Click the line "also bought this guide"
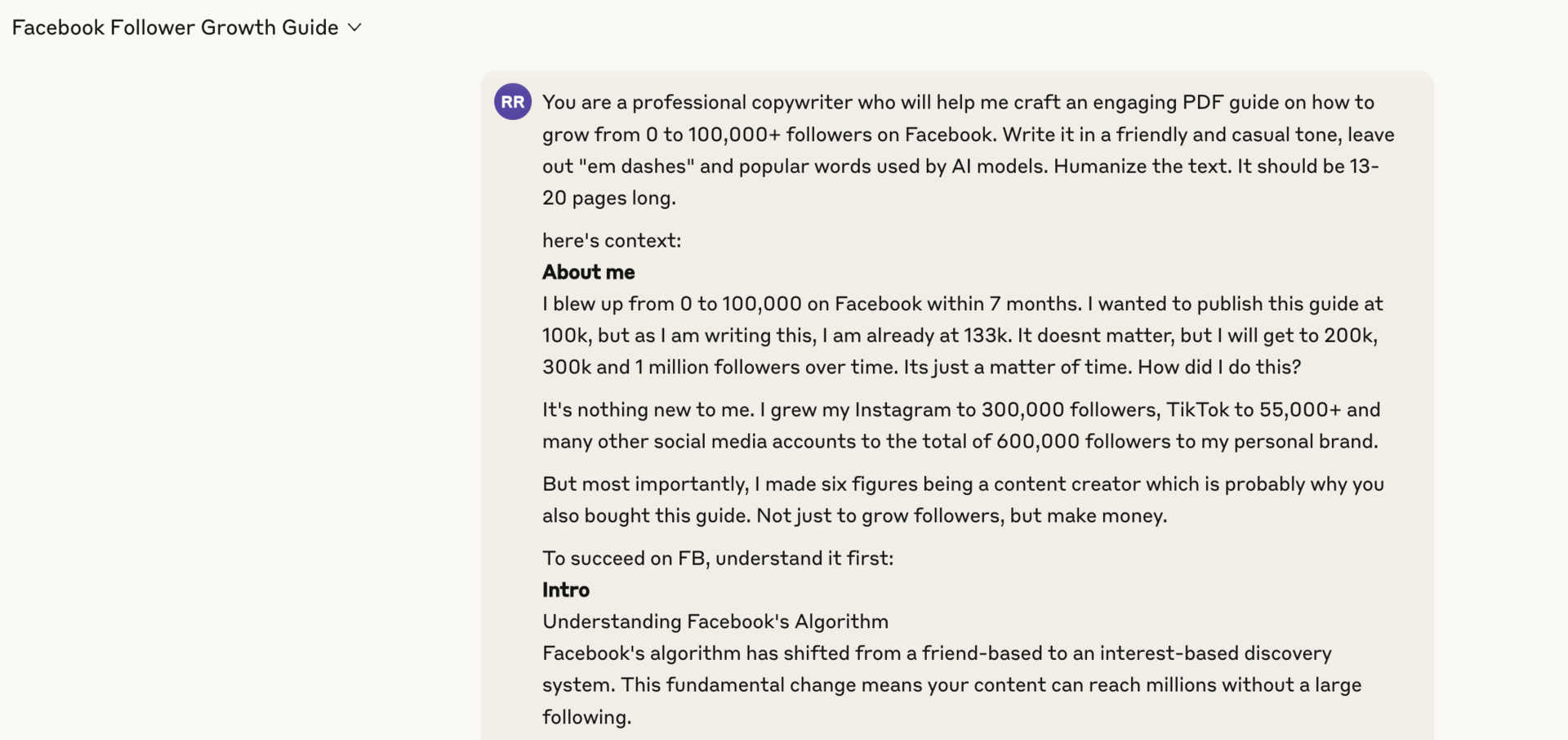Image resolution: width=1568 pixels, height=740 pixels. 855,515
